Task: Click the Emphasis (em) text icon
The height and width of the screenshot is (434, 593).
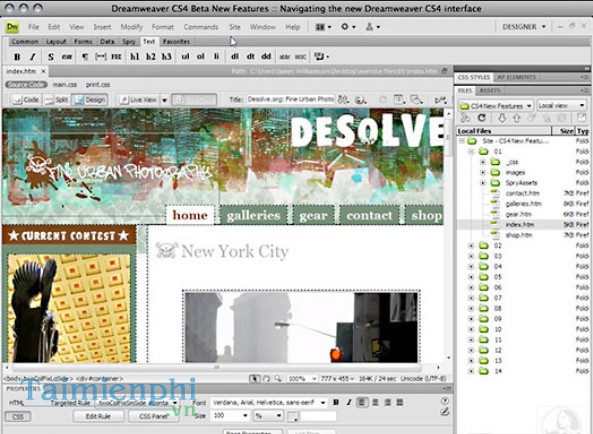Action: pyautogui.click(x=67, y=57)
